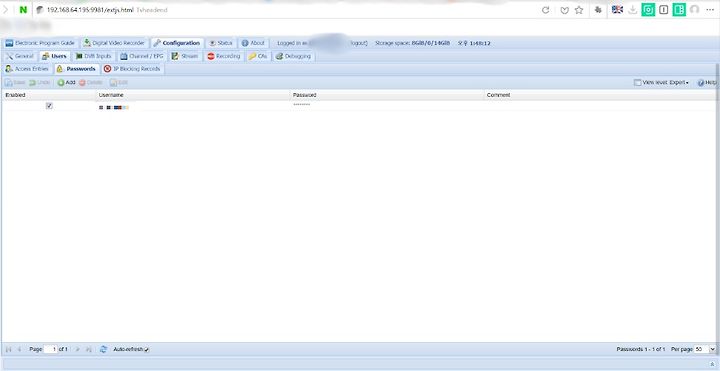Go to the last page of results
This screenshot has width=720, height=371.
pyautogui.click(x=89, y=349)
